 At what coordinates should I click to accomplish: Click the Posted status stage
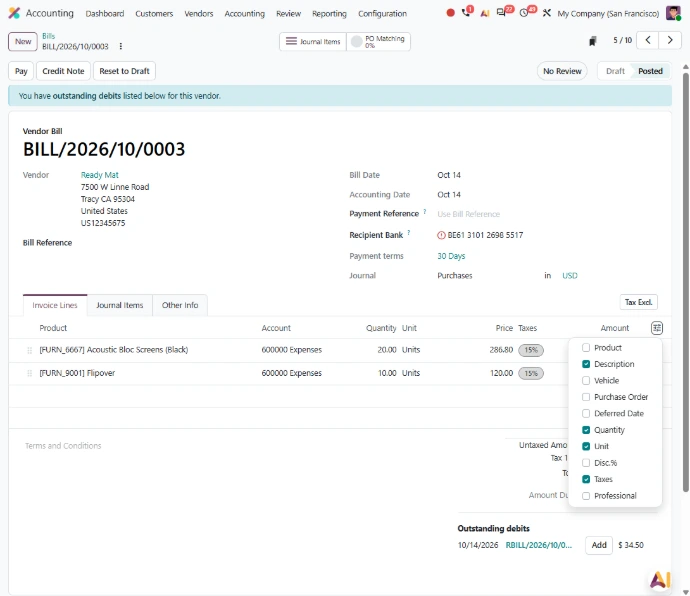[x=650, y=71]
